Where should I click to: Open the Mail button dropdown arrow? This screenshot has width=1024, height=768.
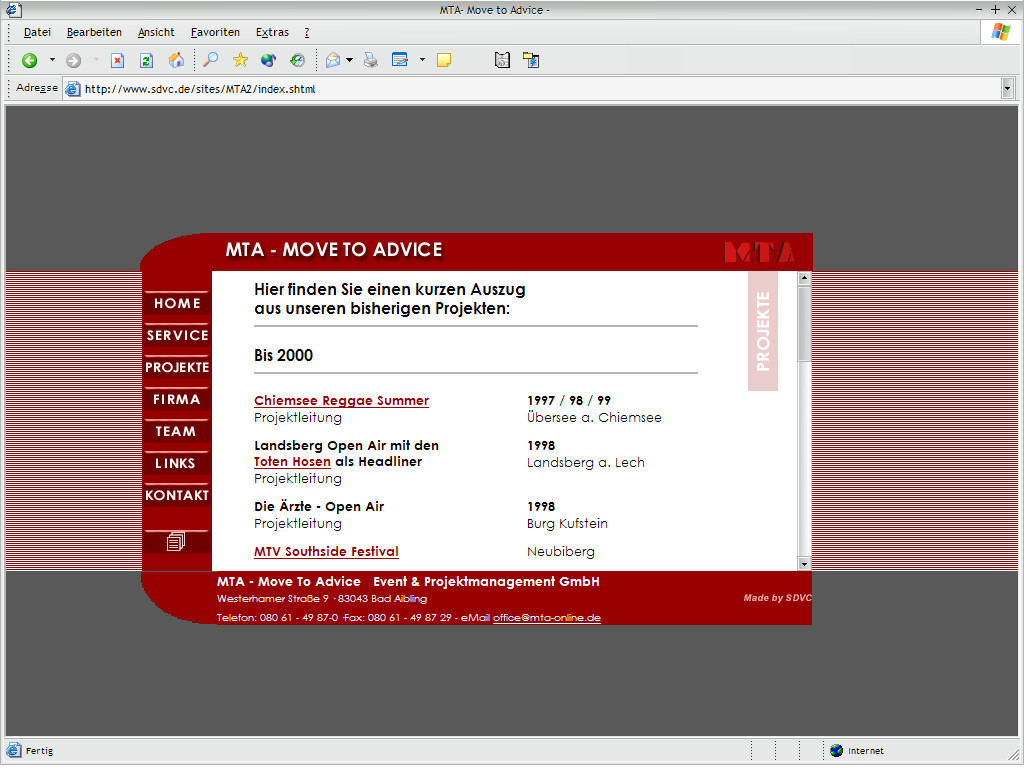pyautogui.click(x=349, y=61)
